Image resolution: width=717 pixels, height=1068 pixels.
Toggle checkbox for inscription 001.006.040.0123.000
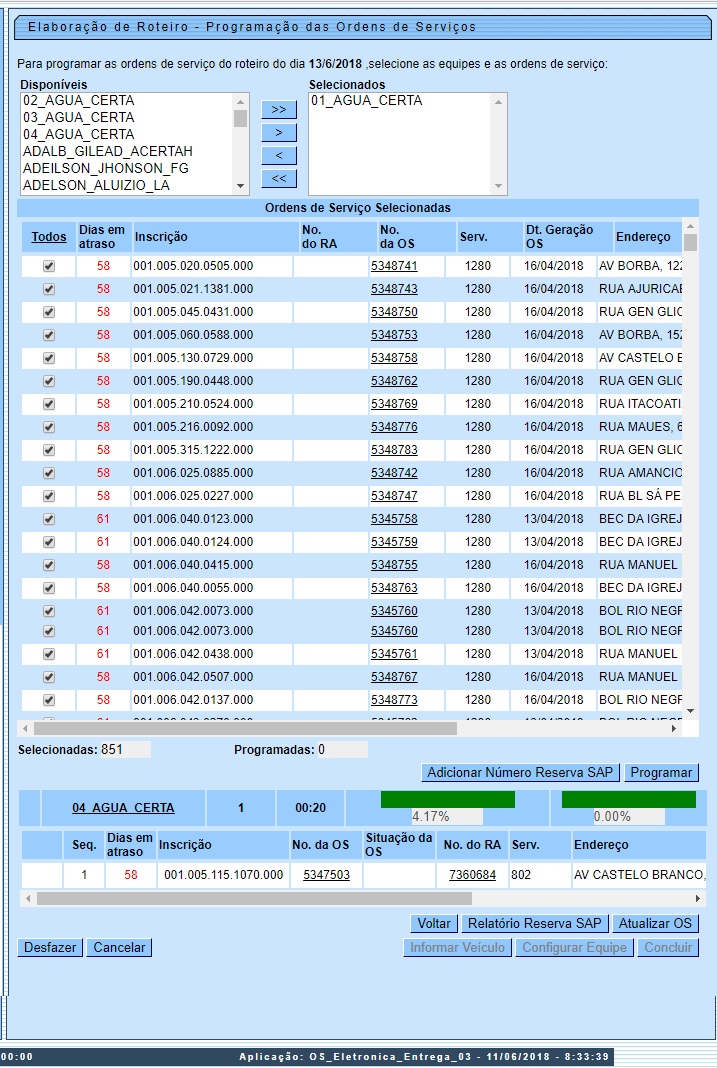click(49, 519)
